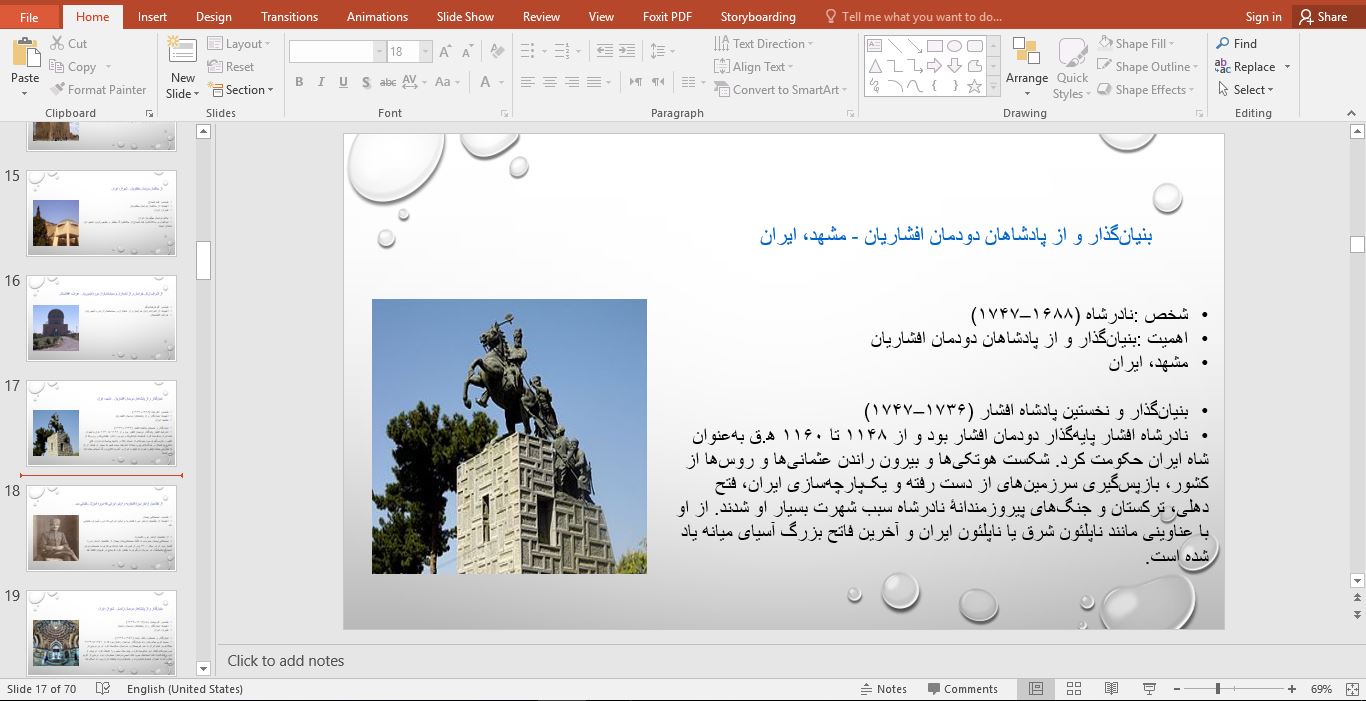Switch to Slide Sorter view
Image resolution: width=1366 pixels, height=701 pixels.
pos(1073,689)
